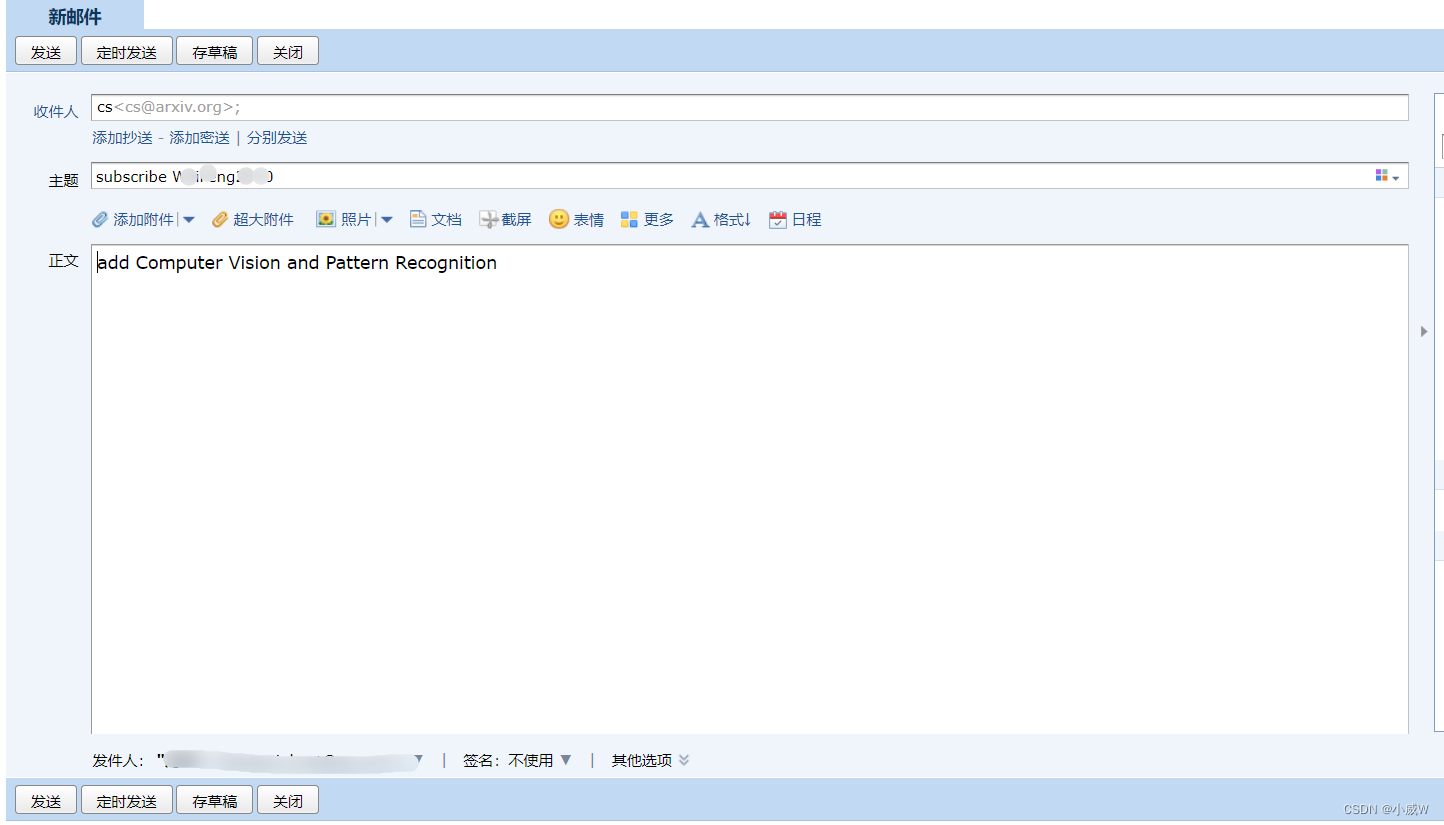Open the subject color marker dropdown
1444x825 pixels.
(1387, 176)
